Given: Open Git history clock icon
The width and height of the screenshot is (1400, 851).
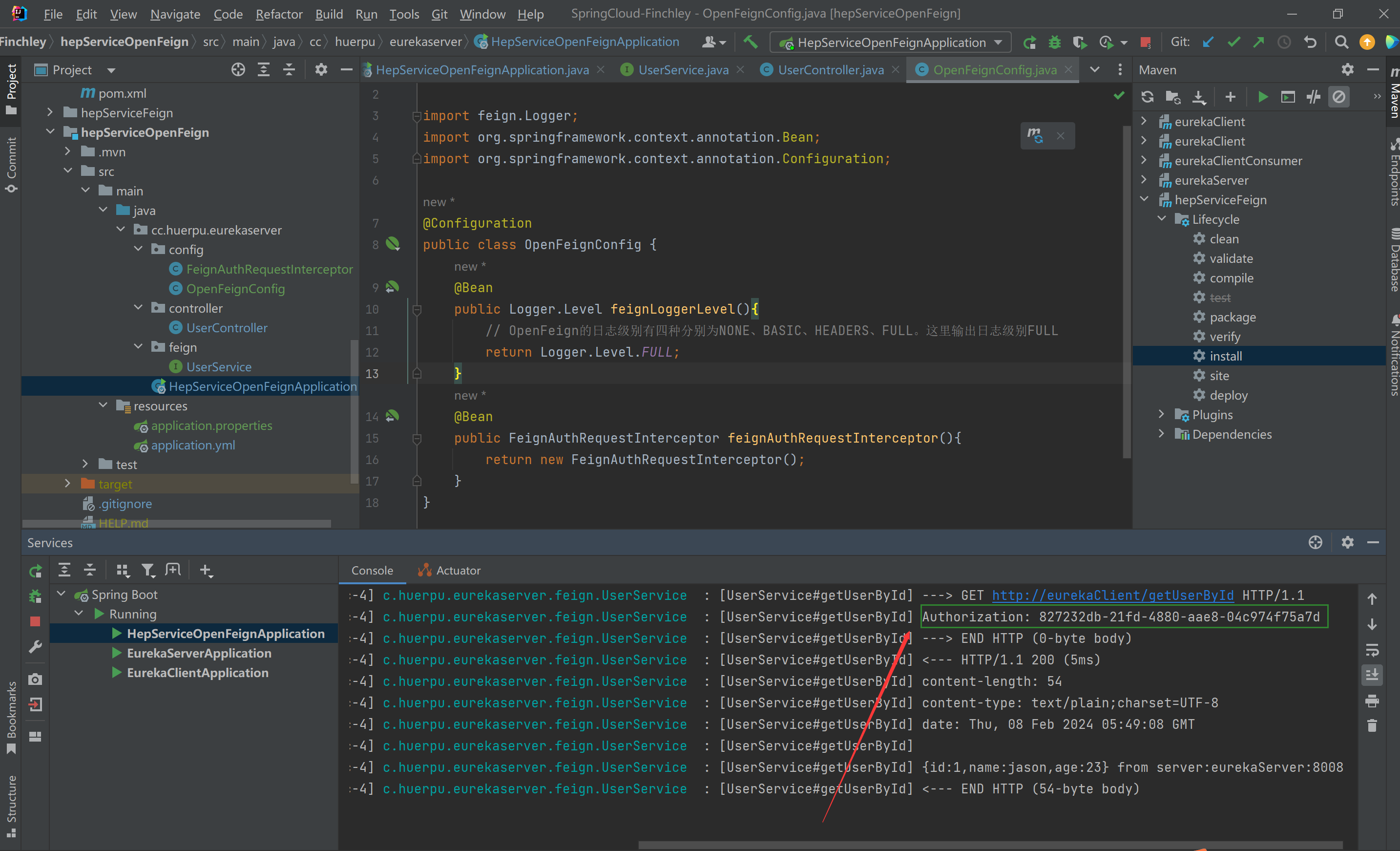Looking at the screenshot, I should (1284, 42).
